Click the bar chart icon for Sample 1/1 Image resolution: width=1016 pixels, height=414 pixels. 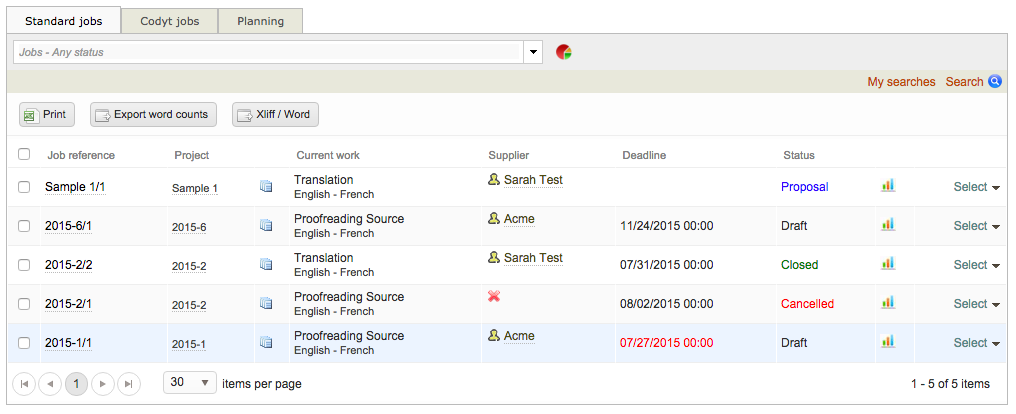pyautogui.click(x=887, y=186)
